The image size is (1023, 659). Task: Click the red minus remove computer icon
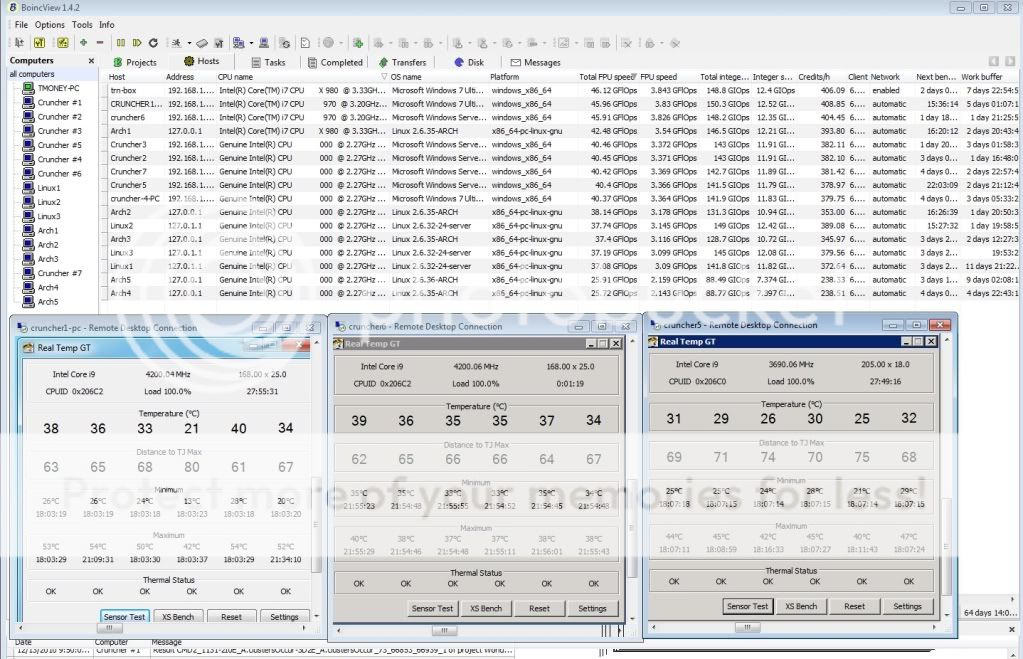click(100, 43)
